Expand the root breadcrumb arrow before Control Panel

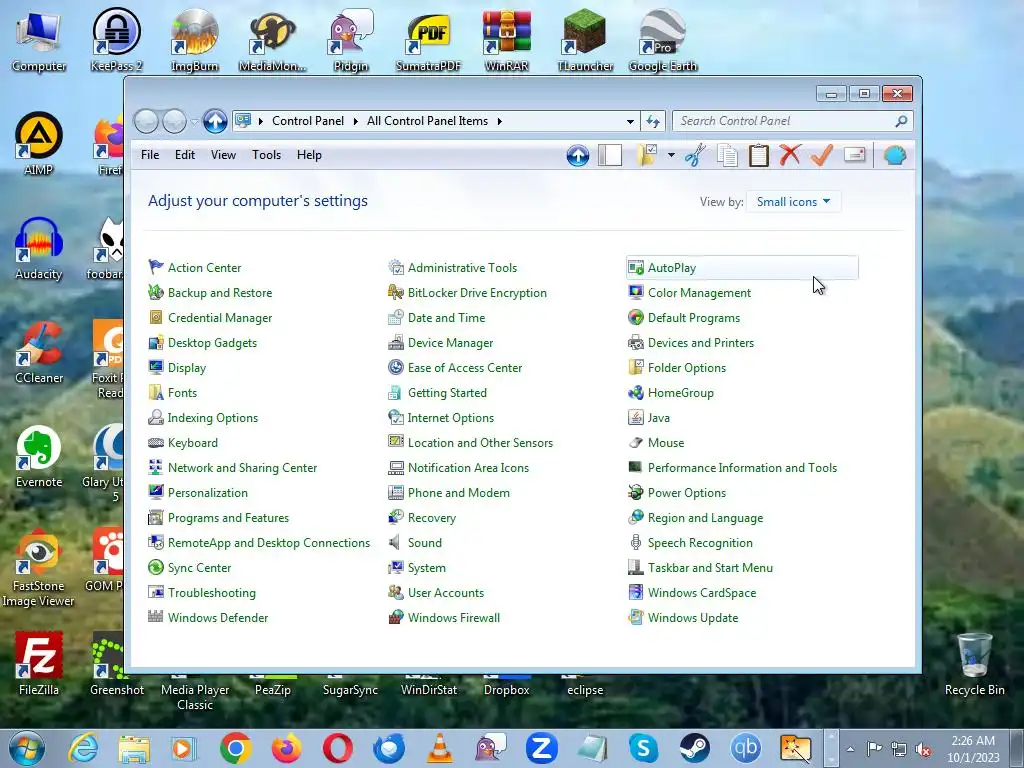click(261, 121)
